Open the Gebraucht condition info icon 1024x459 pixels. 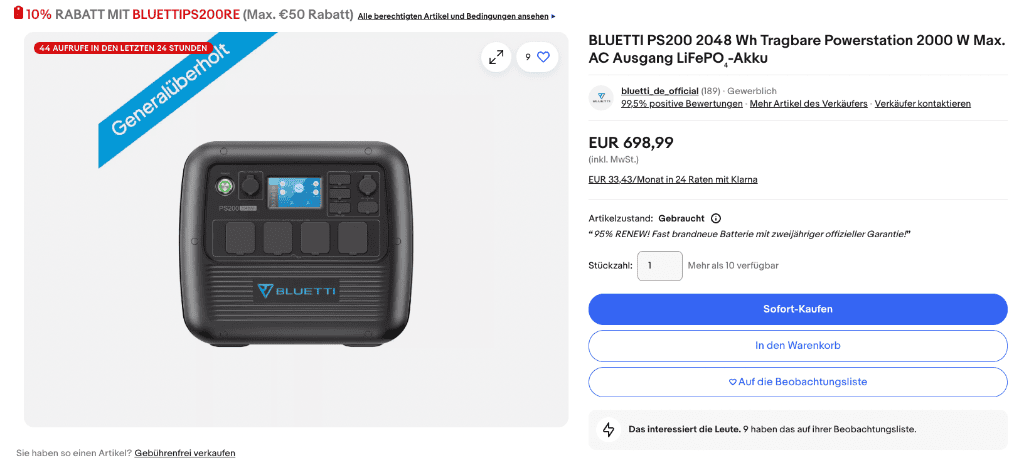[716, 219]
